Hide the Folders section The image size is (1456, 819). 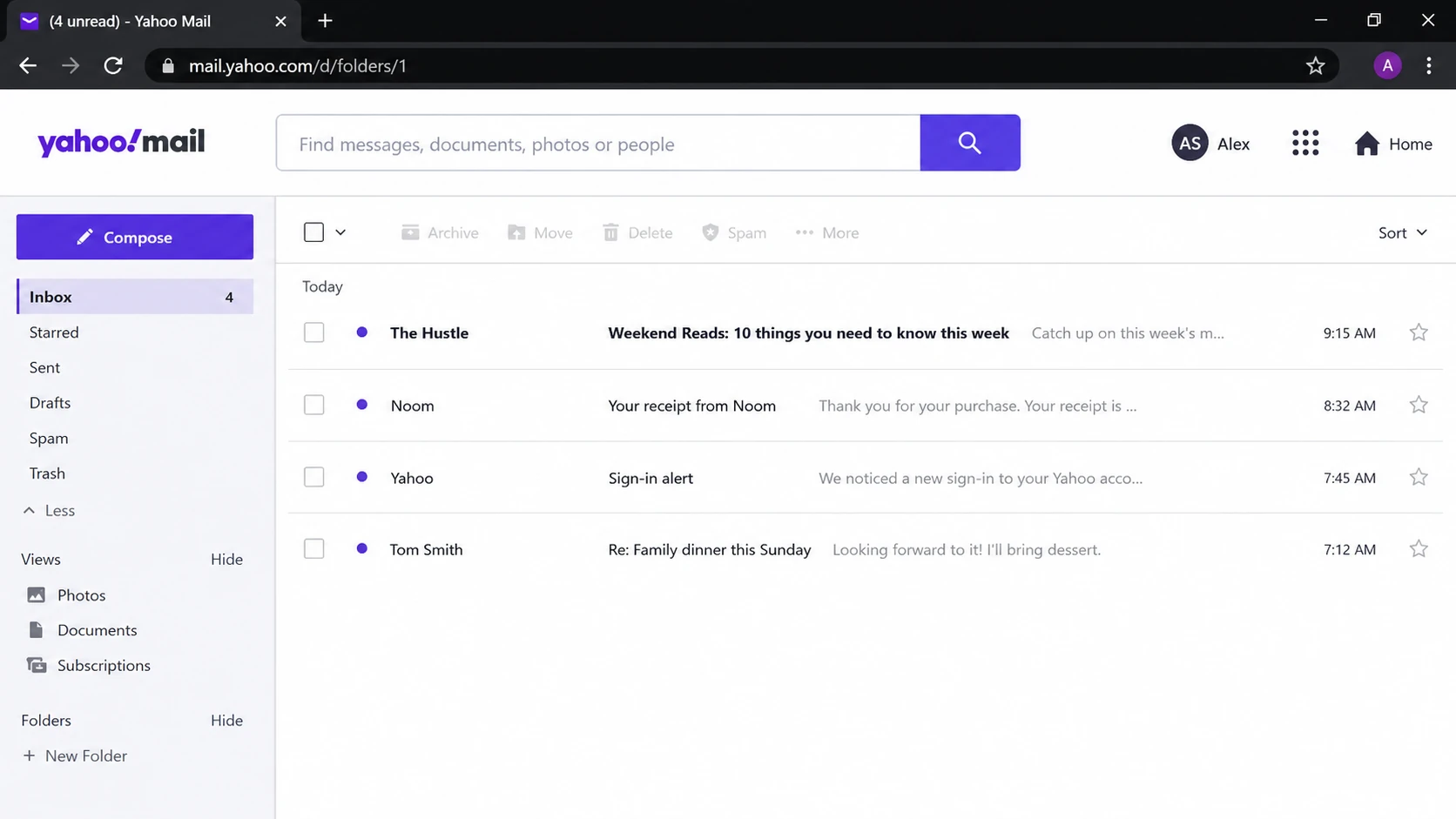226,720
